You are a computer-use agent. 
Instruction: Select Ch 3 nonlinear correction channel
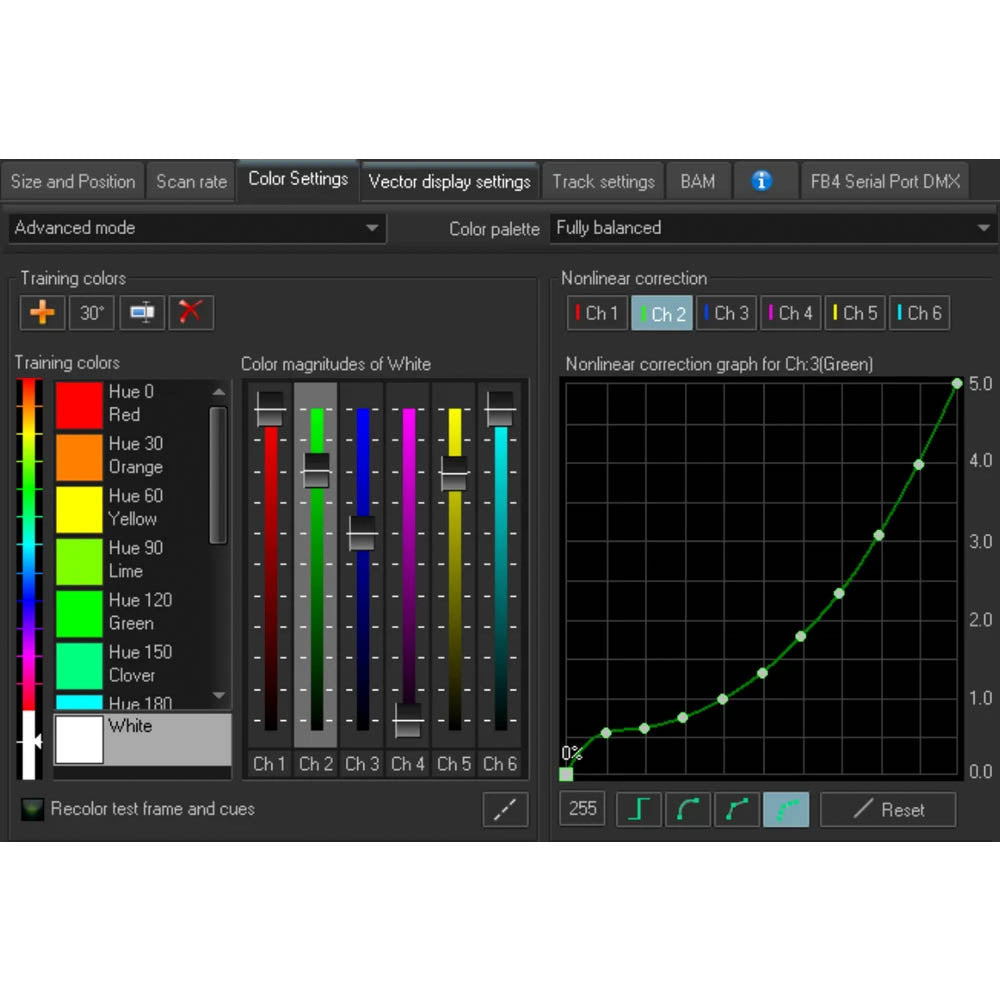726,313
